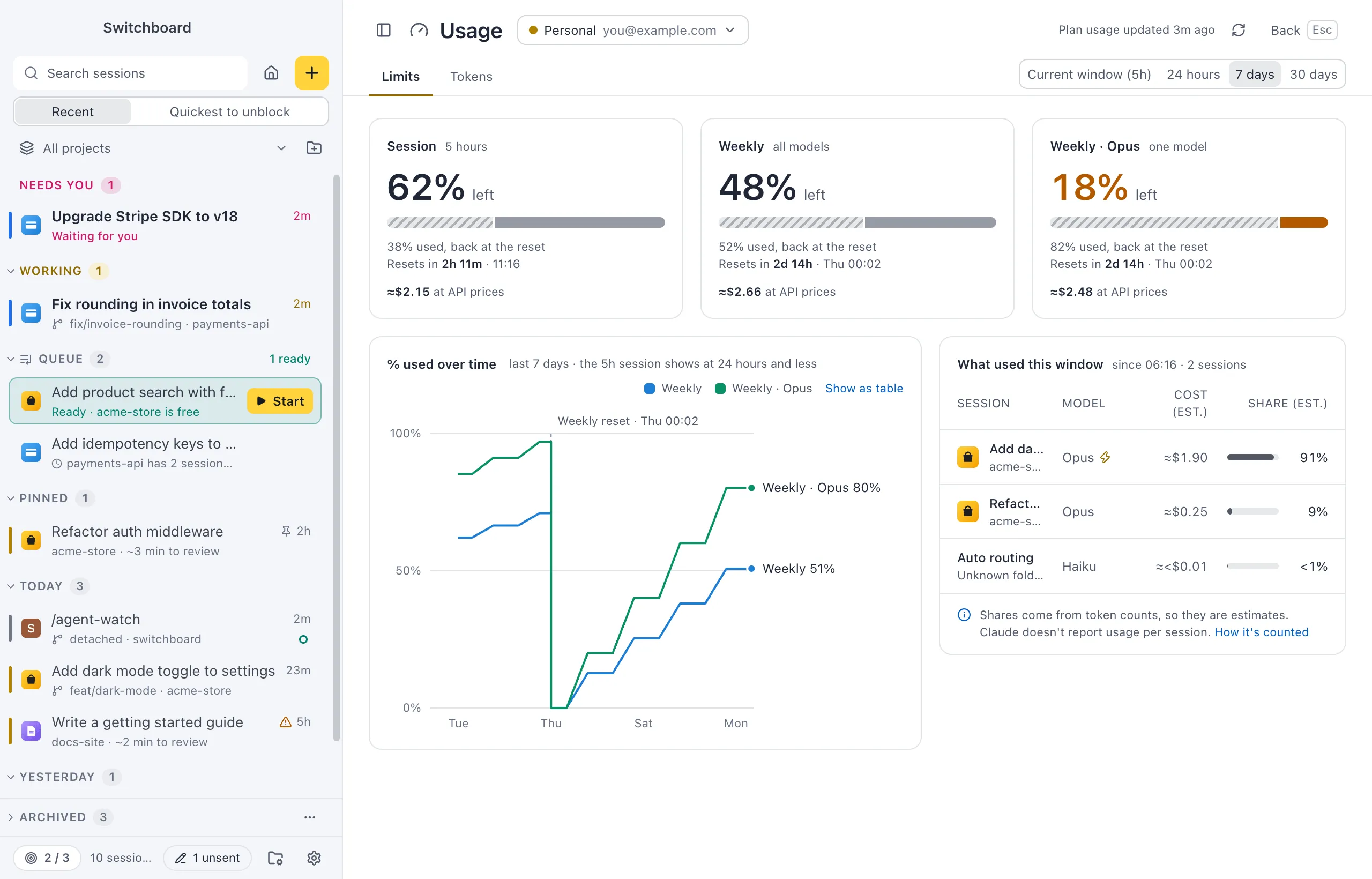Click the Start button on Add product search
The height and width of the screenshot is (879, 1372).
(280, 401)
